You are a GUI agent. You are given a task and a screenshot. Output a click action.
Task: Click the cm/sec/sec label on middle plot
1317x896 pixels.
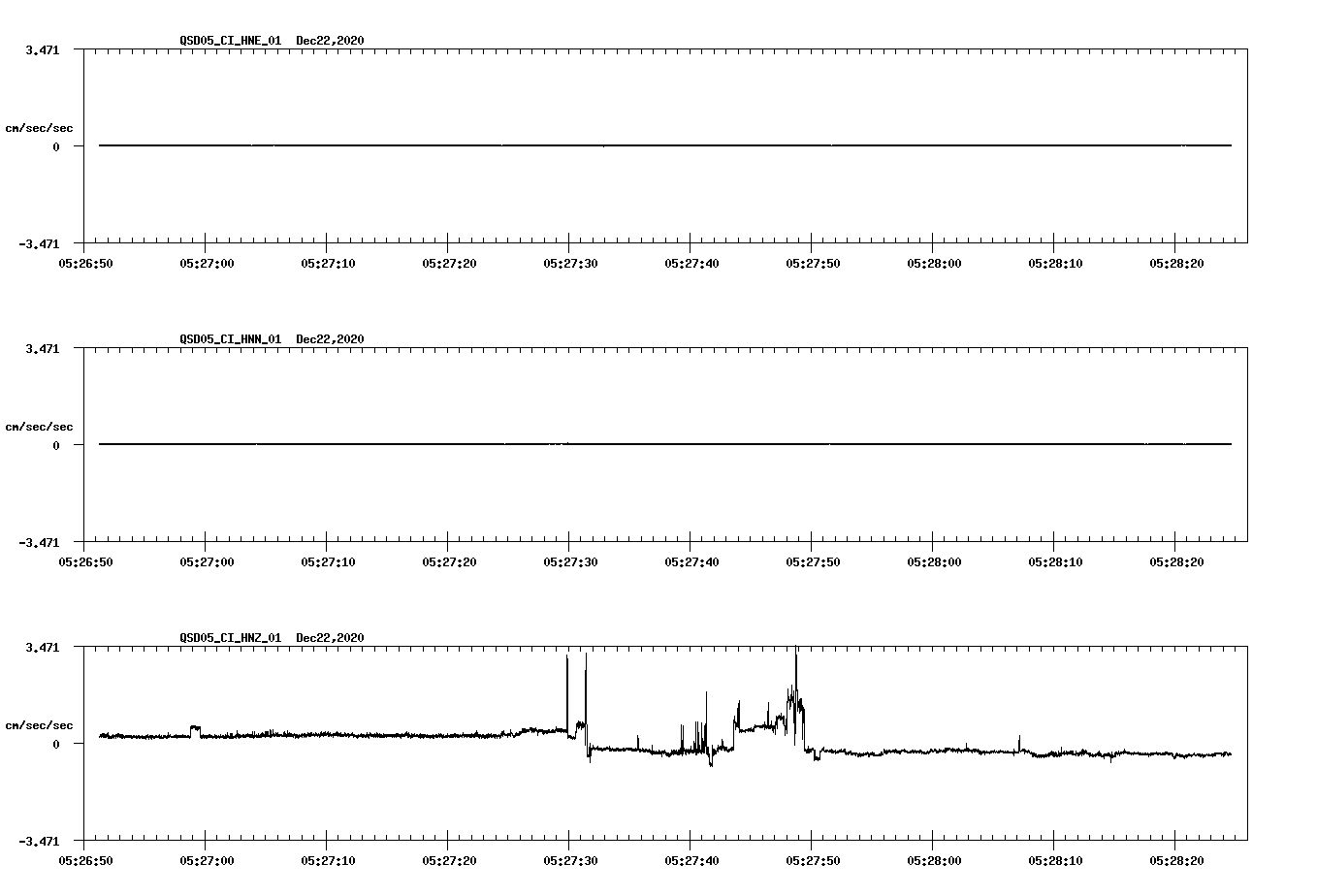(41, 426)
